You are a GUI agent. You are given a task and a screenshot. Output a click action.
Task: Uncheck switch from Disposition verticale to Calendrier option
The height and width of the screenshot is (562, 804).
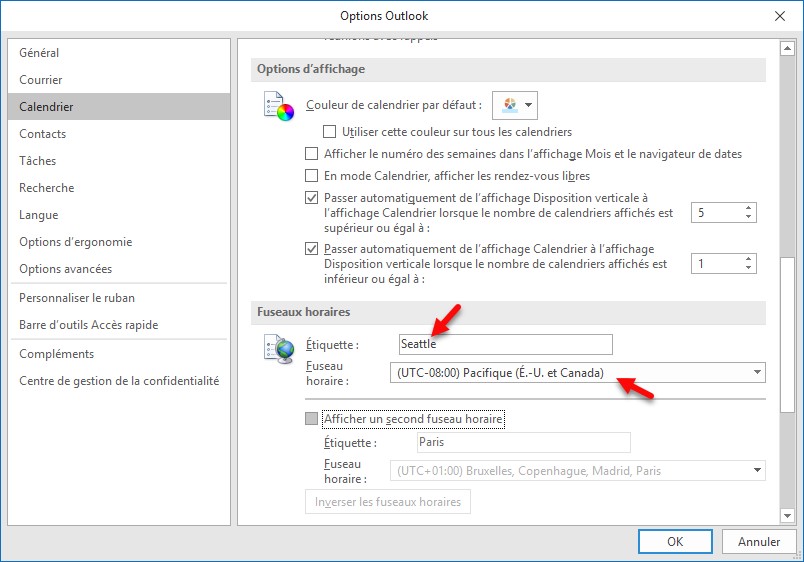pos(311,198)
